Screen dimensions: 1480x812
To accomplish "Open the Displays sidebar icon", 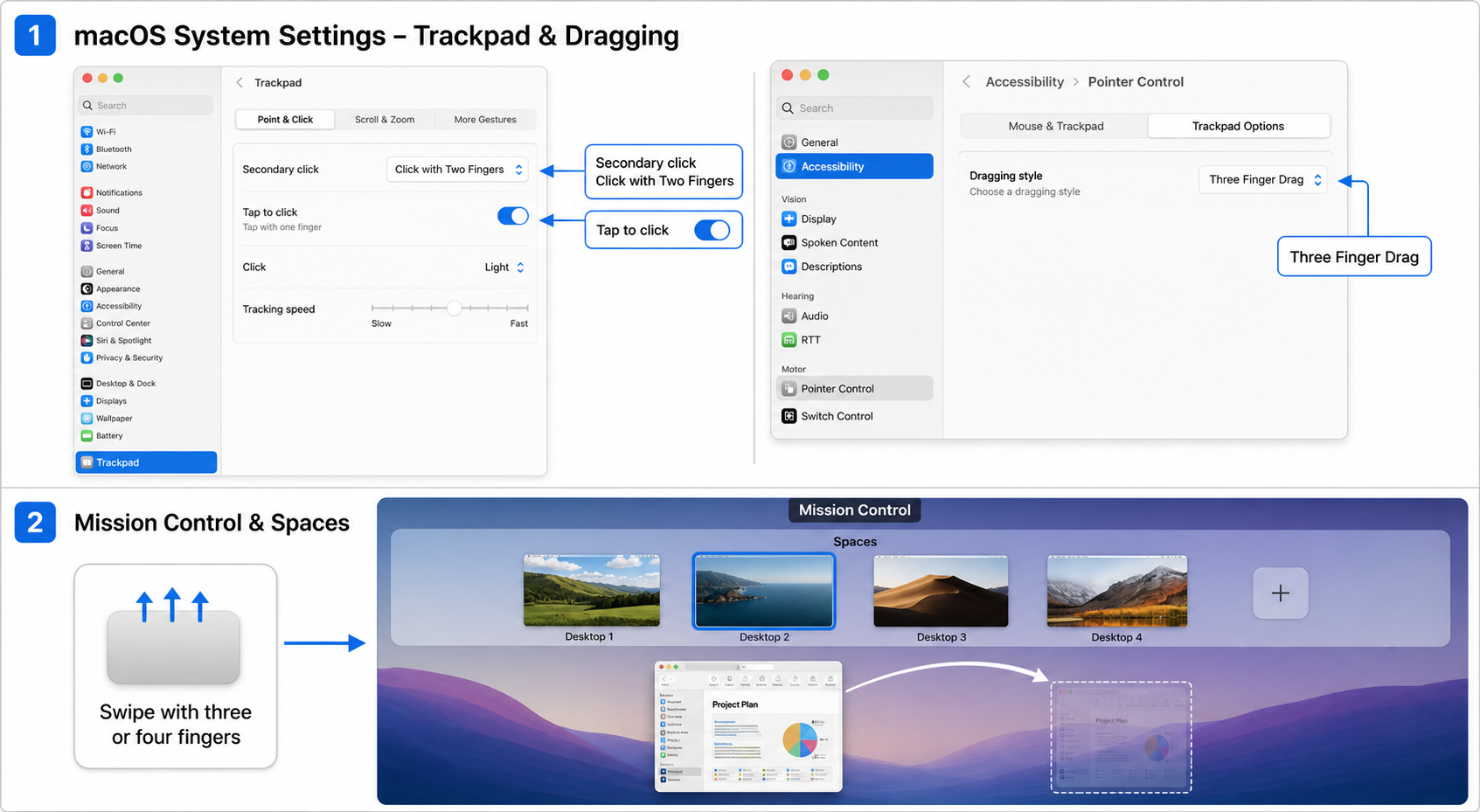I will pos(87,401).
